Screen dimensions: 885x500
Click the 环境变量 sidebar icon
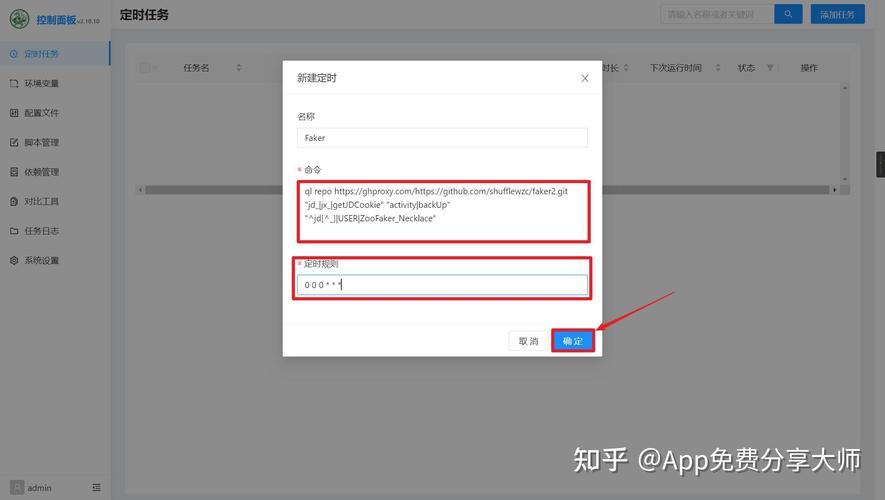tap(14, 84)
